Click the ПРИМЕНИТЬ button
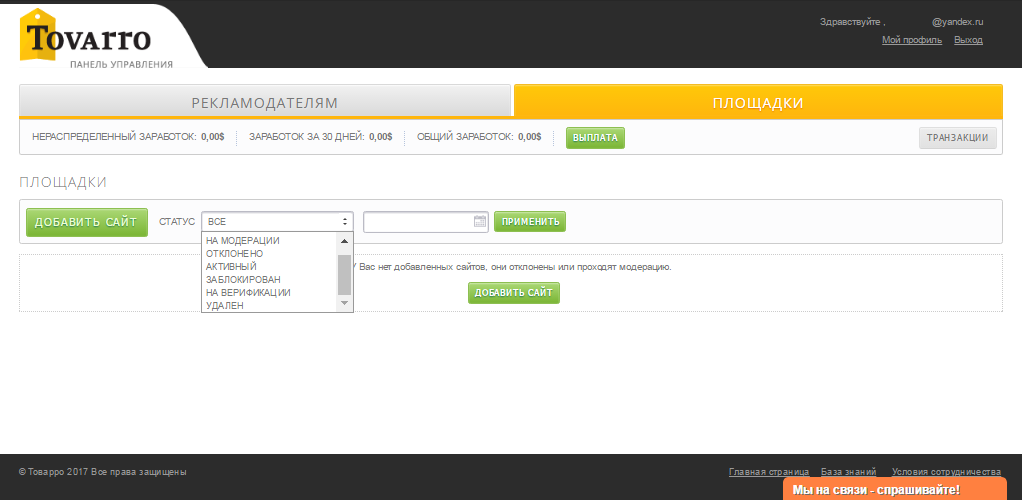1022x500 pixels. click(x=530, y=222)
